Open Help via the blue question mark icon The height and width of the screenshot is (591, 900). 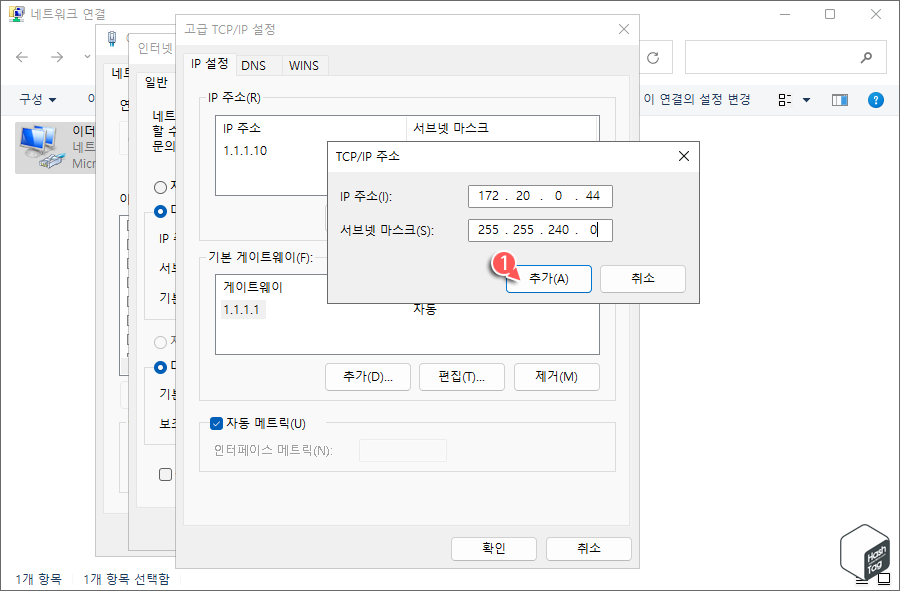(876, 99)
